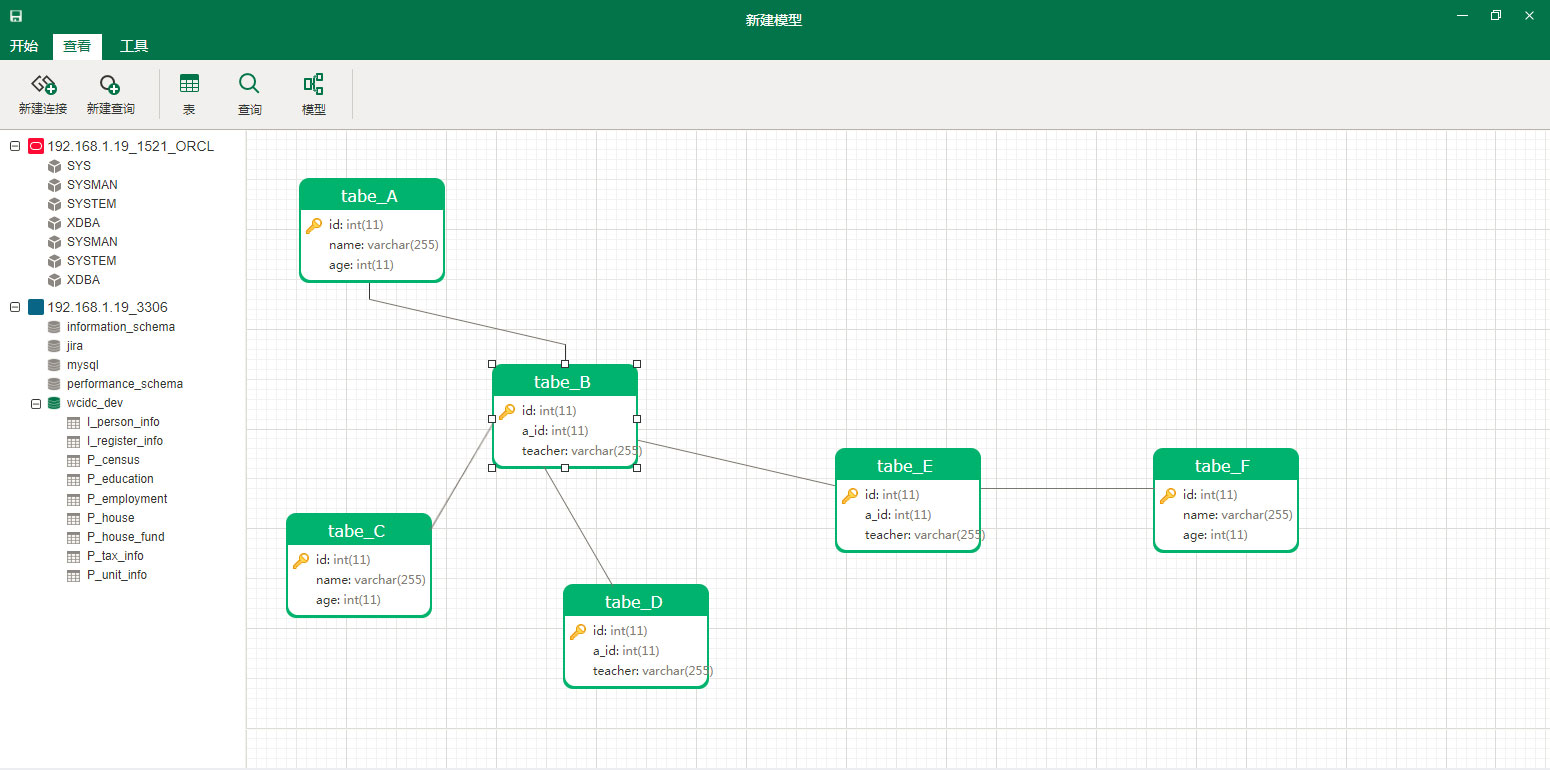Select the SYSTEM schema under ORCL
Viewport: 1550px width, 770px height.
91,204
